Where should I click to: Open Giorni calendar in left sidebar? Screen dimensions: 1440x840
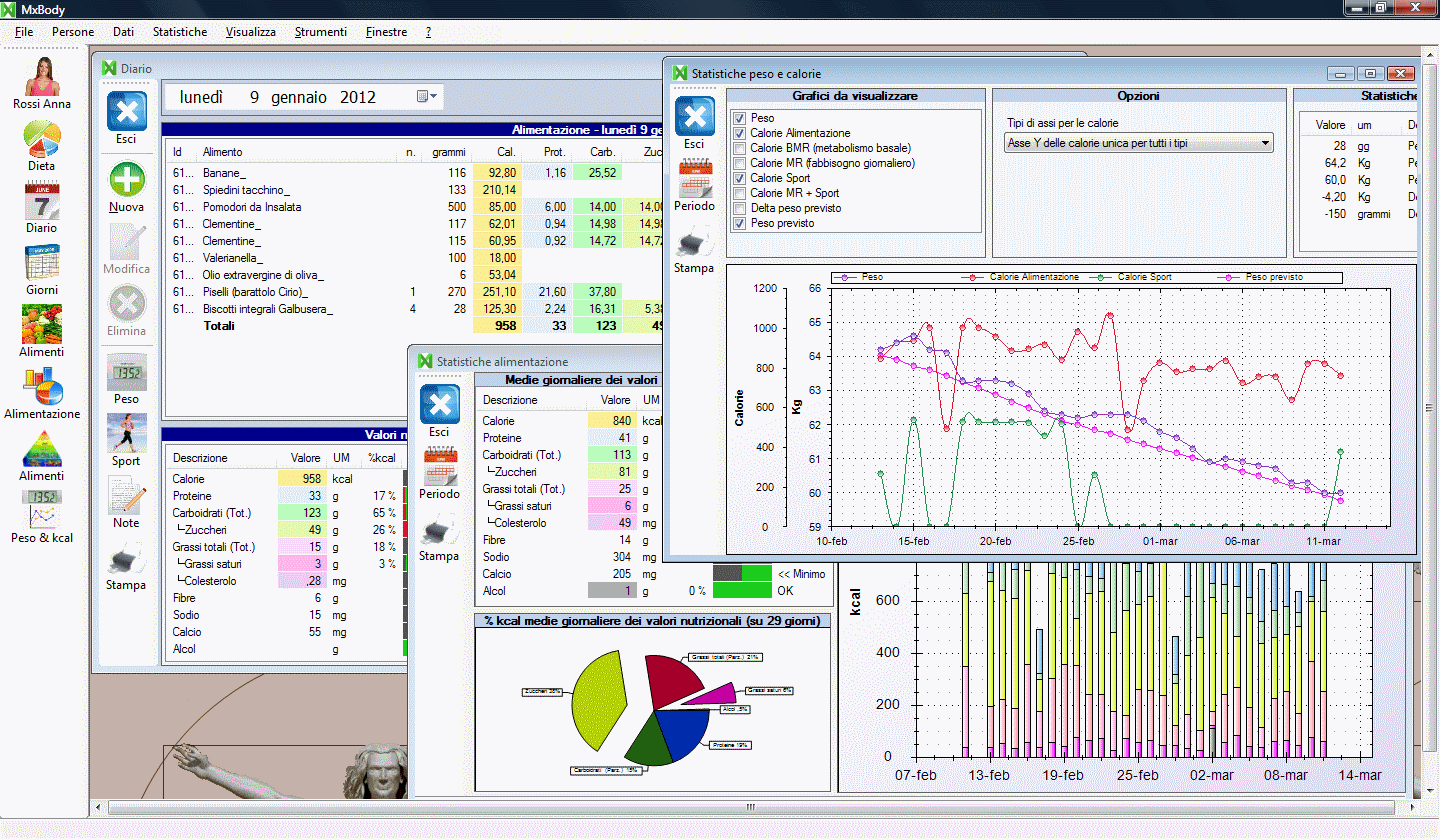tap(41, 263)
